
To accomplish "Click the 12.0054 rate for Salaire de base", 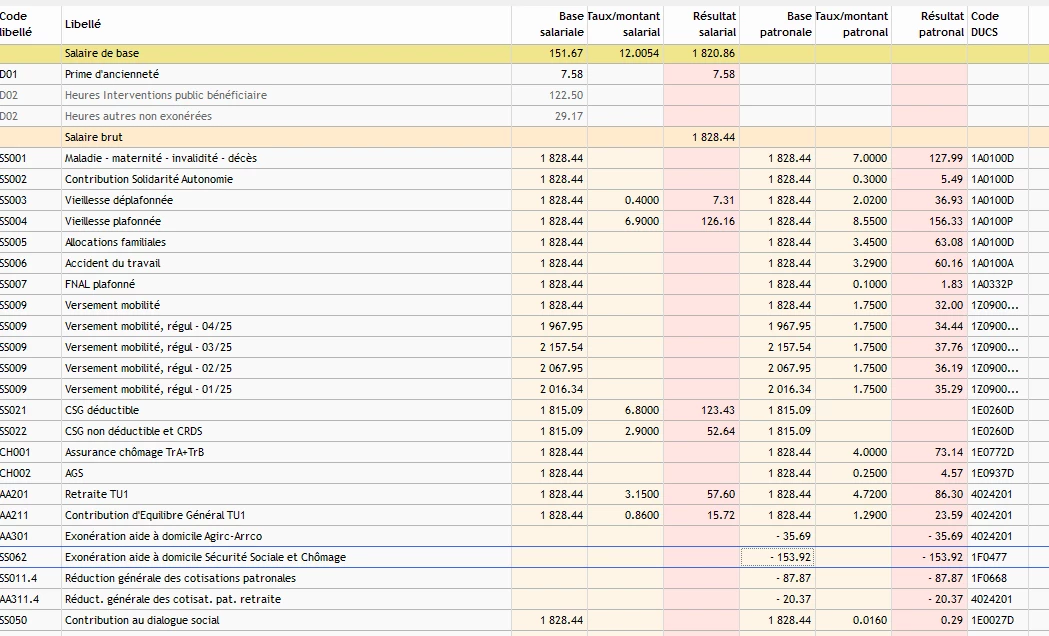I will [x=639, y=53].
